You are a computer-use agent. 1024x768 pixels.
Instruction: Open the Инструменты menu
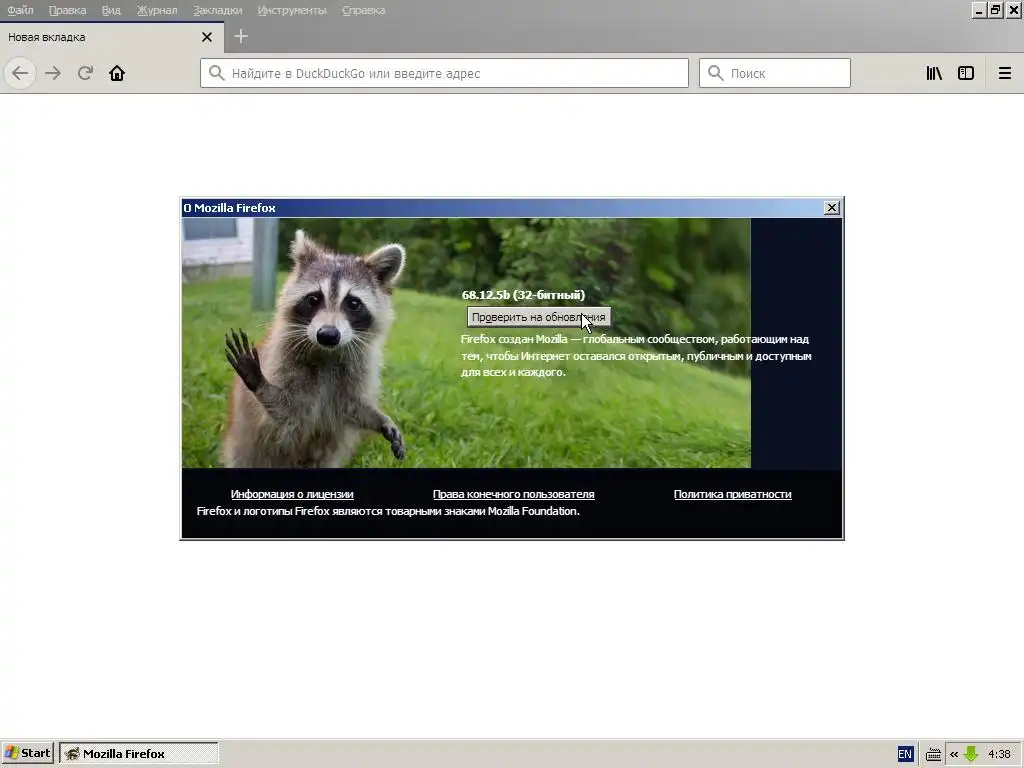point(292,10)
